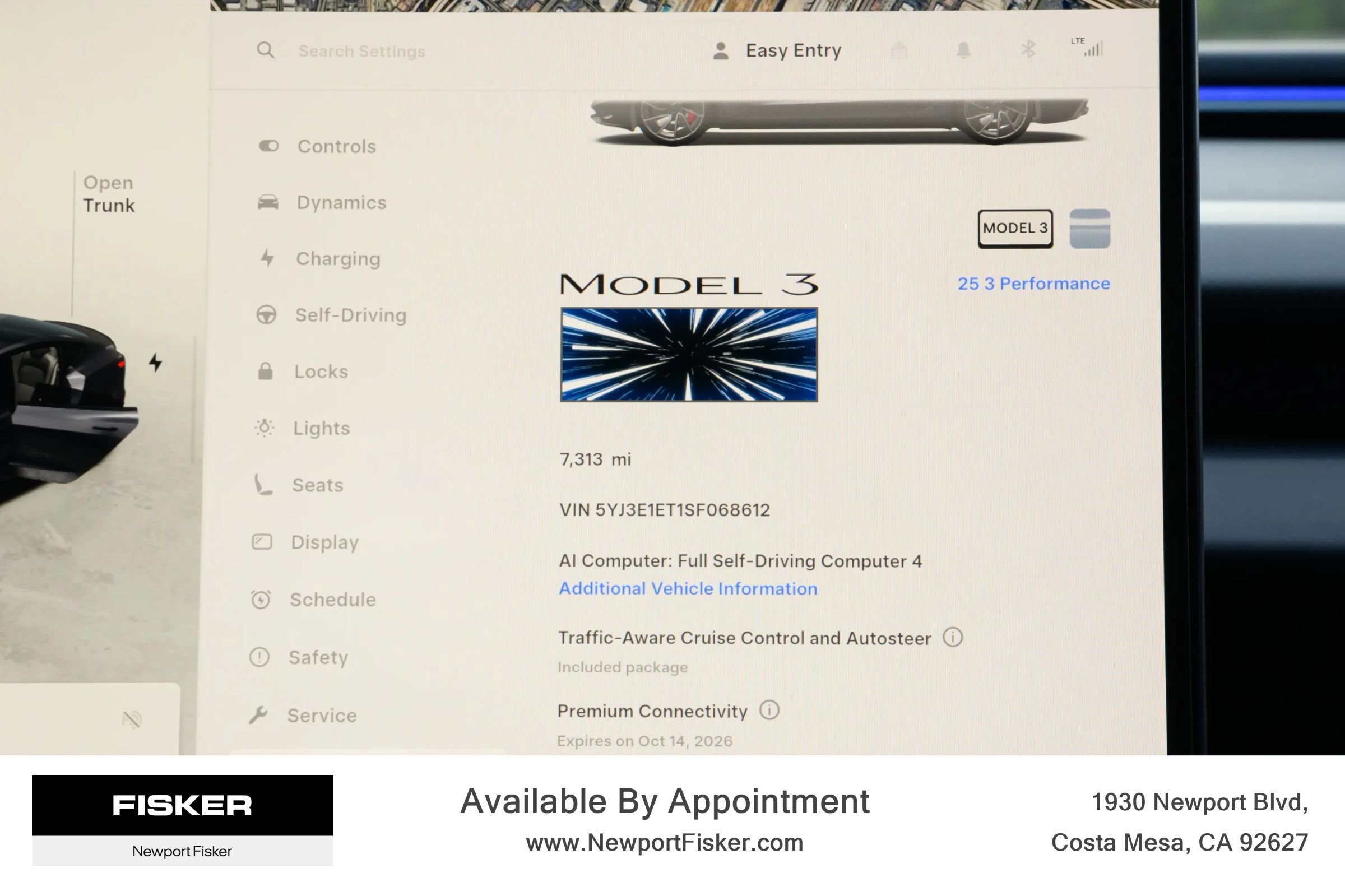
Task: Click the Controls toggle icon
Action: coord(268,146)
